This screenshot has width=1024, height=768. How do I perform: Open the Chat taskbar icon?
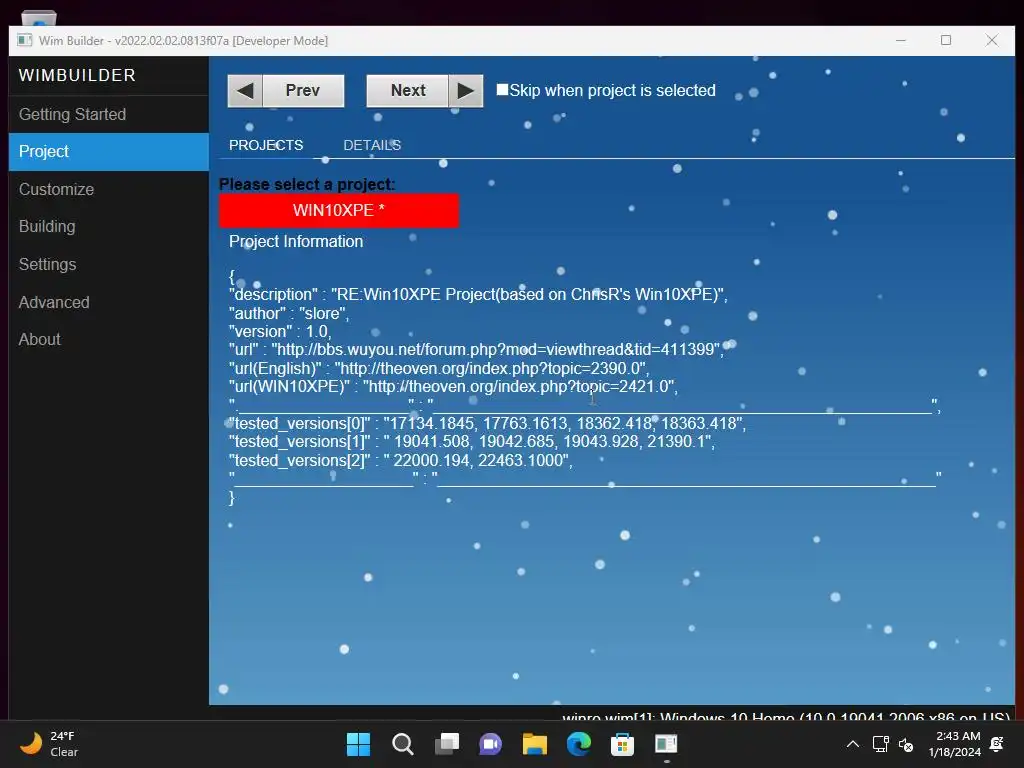point(490,744)
